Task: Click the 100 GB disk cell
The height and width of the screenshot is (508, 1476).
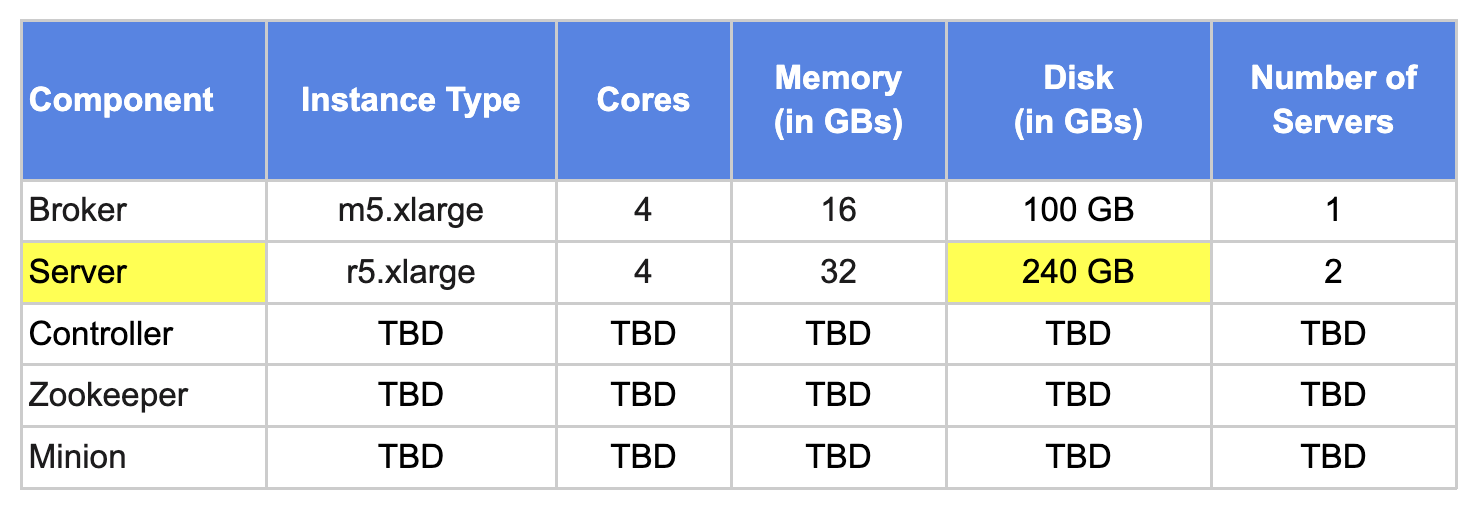Action: [1078, 210]
